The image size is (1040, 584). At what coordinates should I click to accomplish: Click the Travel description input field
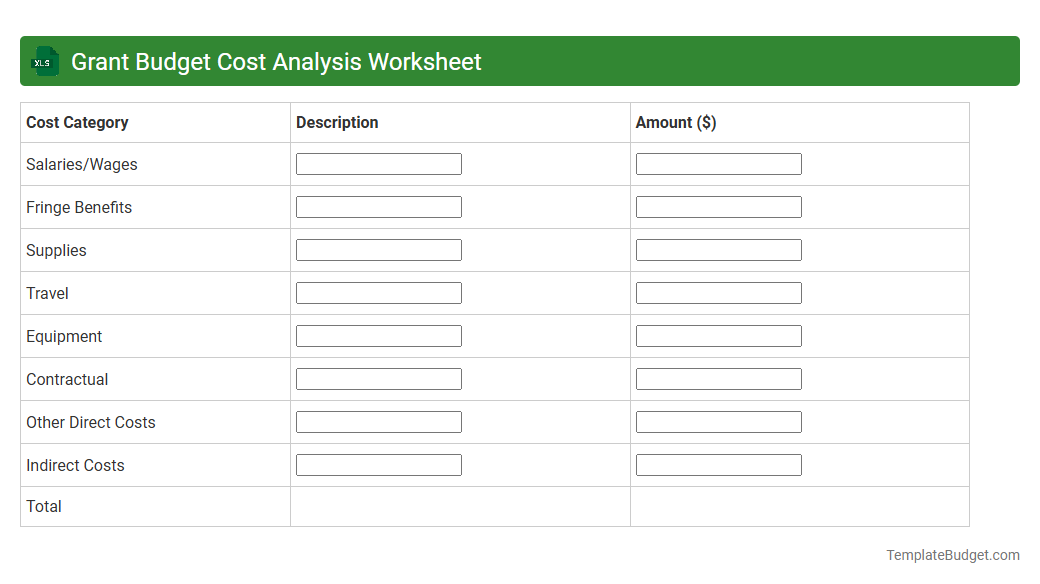(x=378, y=292)
